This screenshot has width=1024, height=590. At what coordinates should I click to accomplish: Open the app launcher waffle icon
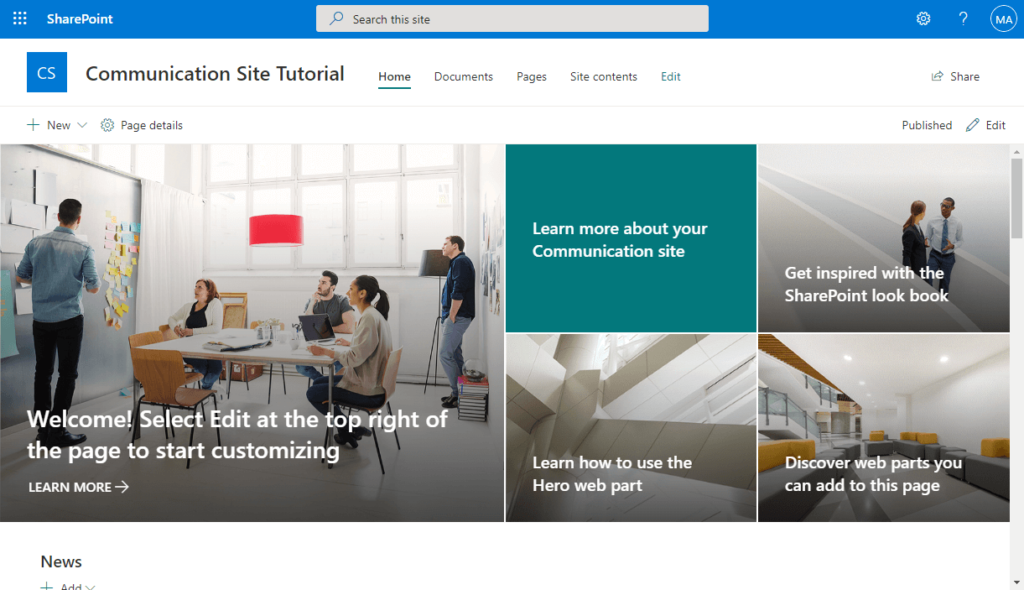[x=20, y=18]
